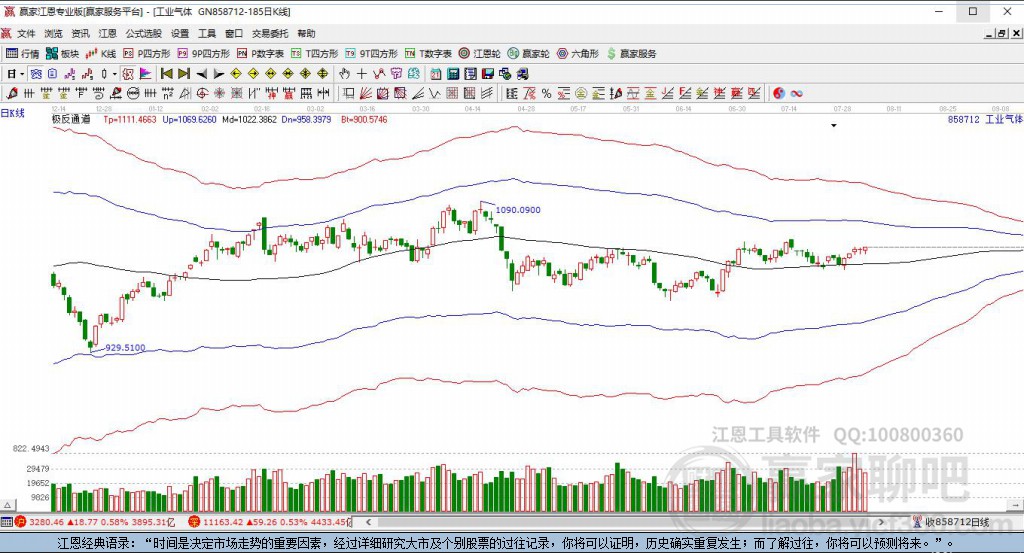Open the 交易委托 menu

(270, 33)
